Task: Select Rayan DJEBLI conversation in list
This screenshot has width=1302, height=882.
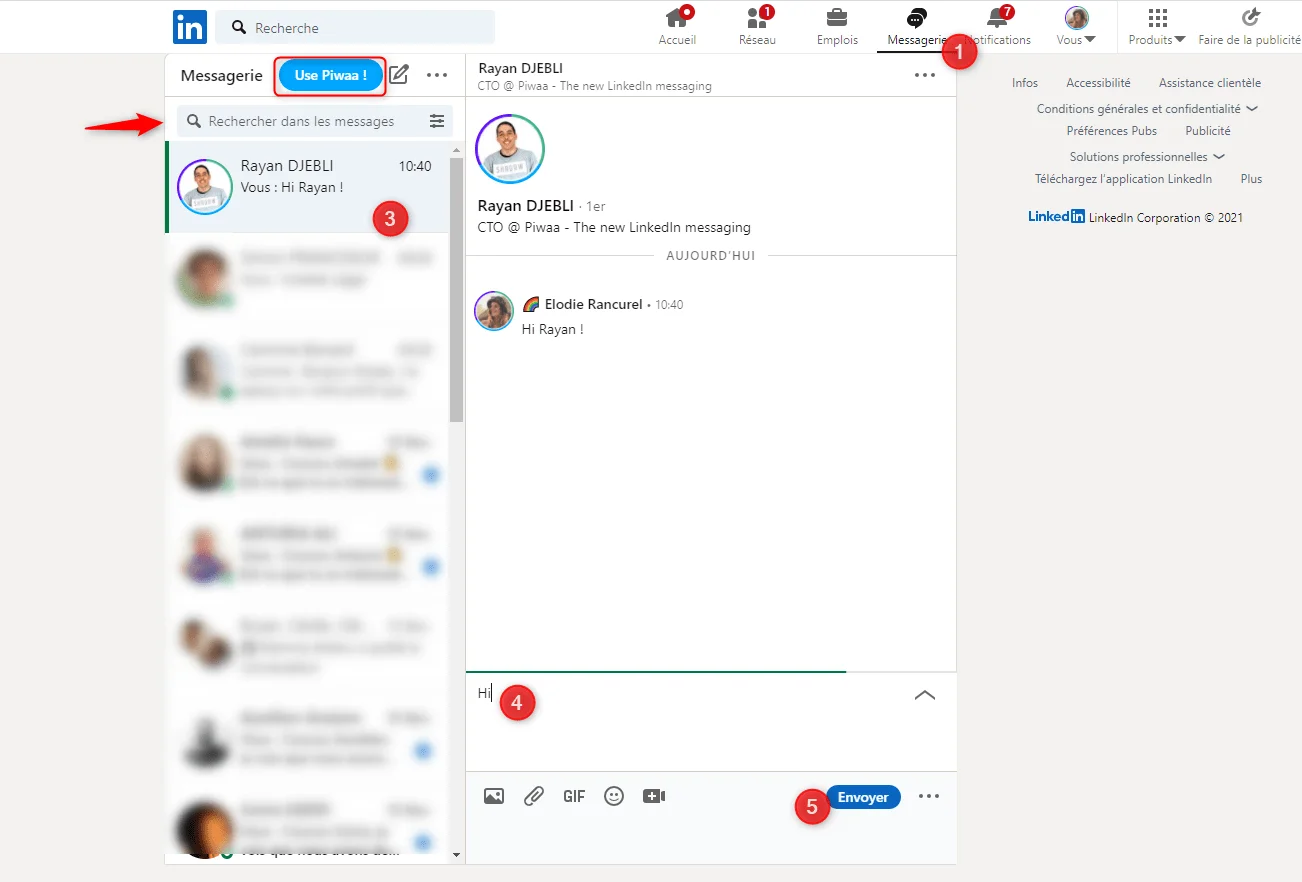Action: pos(307,187)
